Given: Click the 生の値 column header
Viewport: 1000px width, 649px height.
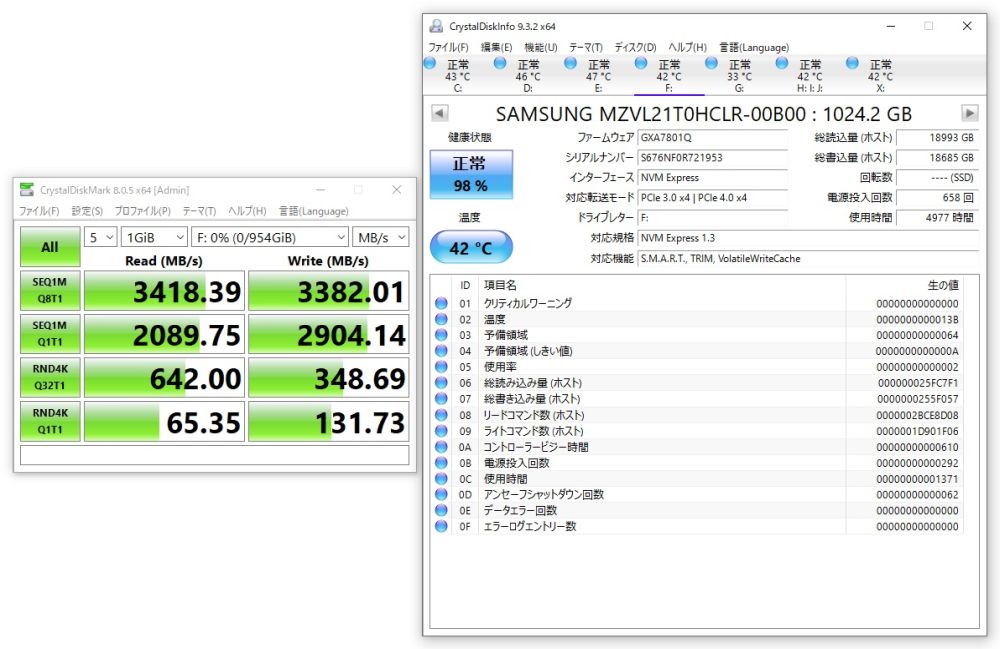Looking at the screenshot, I should pyautogui.click(x=943, y=285).
